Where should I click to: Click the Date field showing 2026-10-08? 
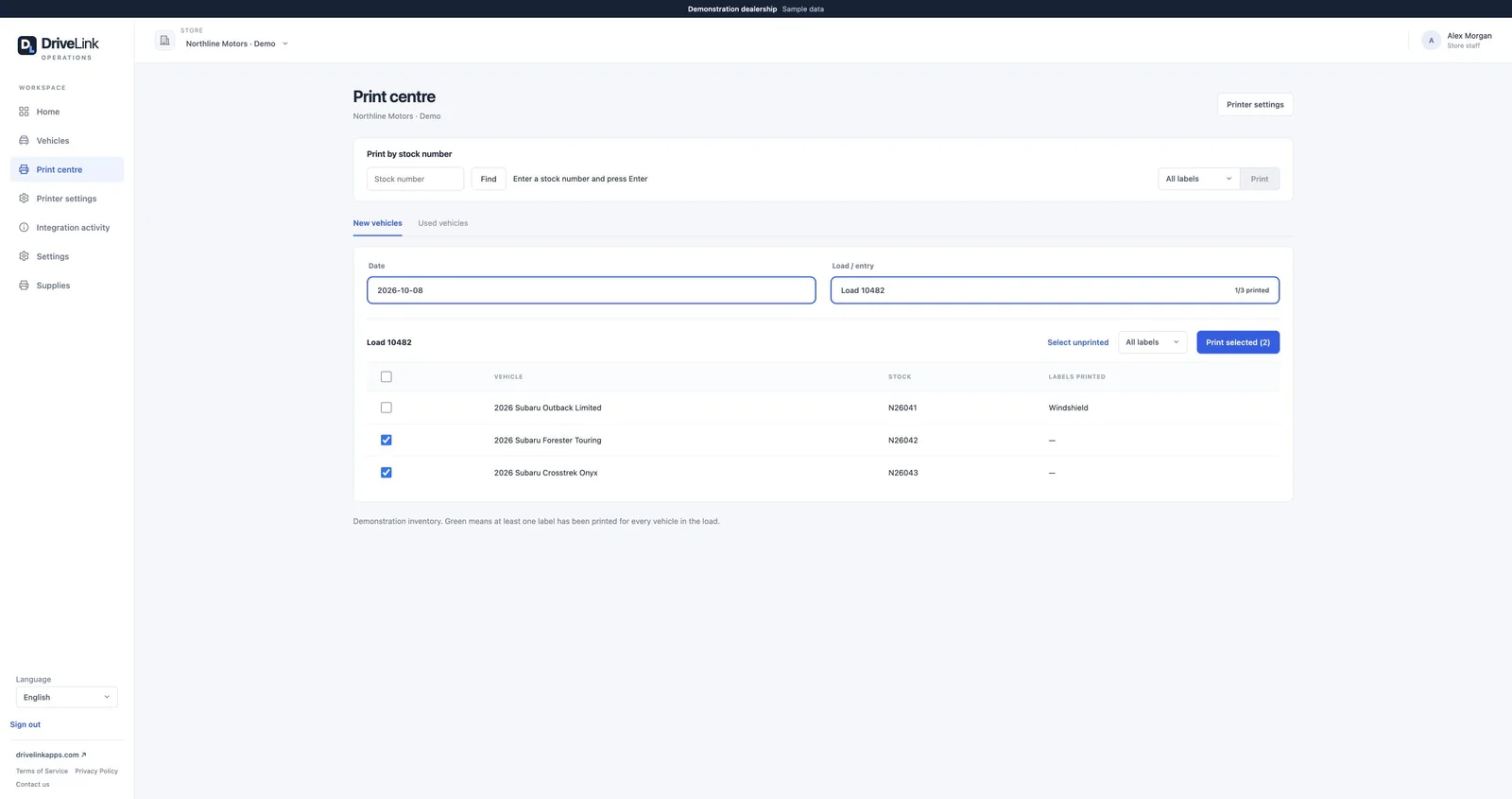click(591, 290)
